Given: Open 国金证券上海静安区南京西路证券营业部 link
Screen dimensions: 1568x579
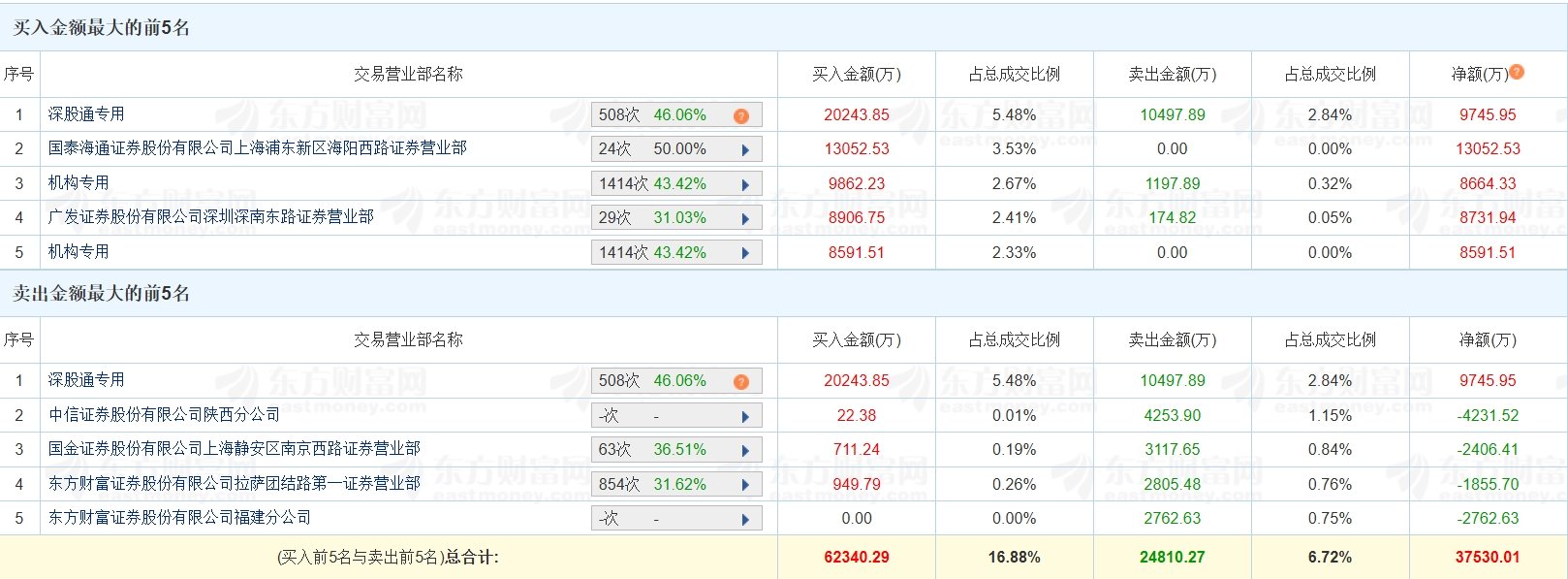Looking at the screenshot, I should click(x=234, y=449).
